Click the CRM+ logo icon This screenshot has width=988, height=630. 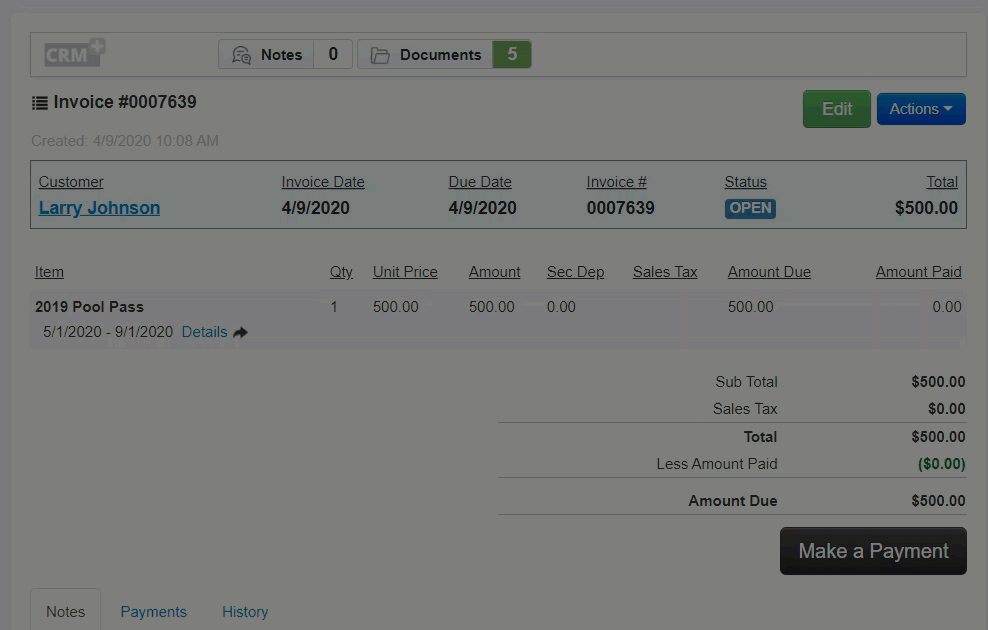[x=75, y=53]
